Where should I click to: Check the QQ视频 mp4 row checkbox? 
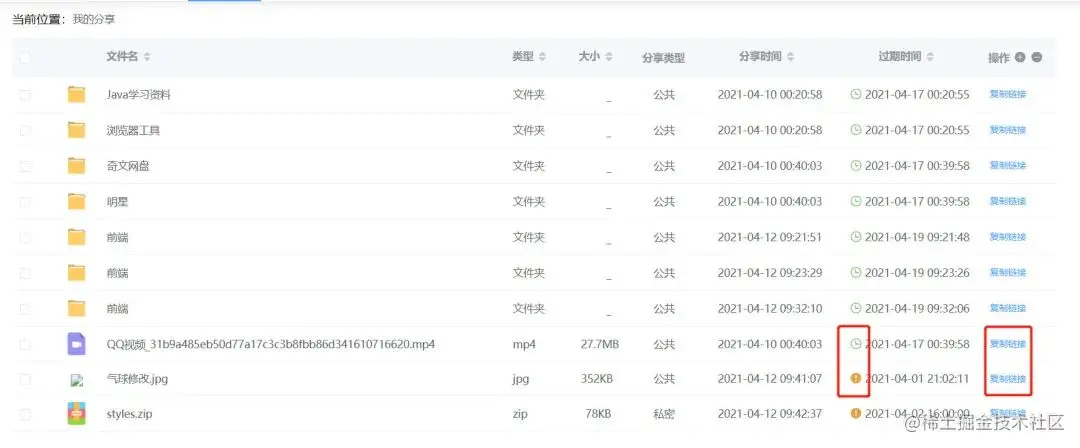coord(25,344)
